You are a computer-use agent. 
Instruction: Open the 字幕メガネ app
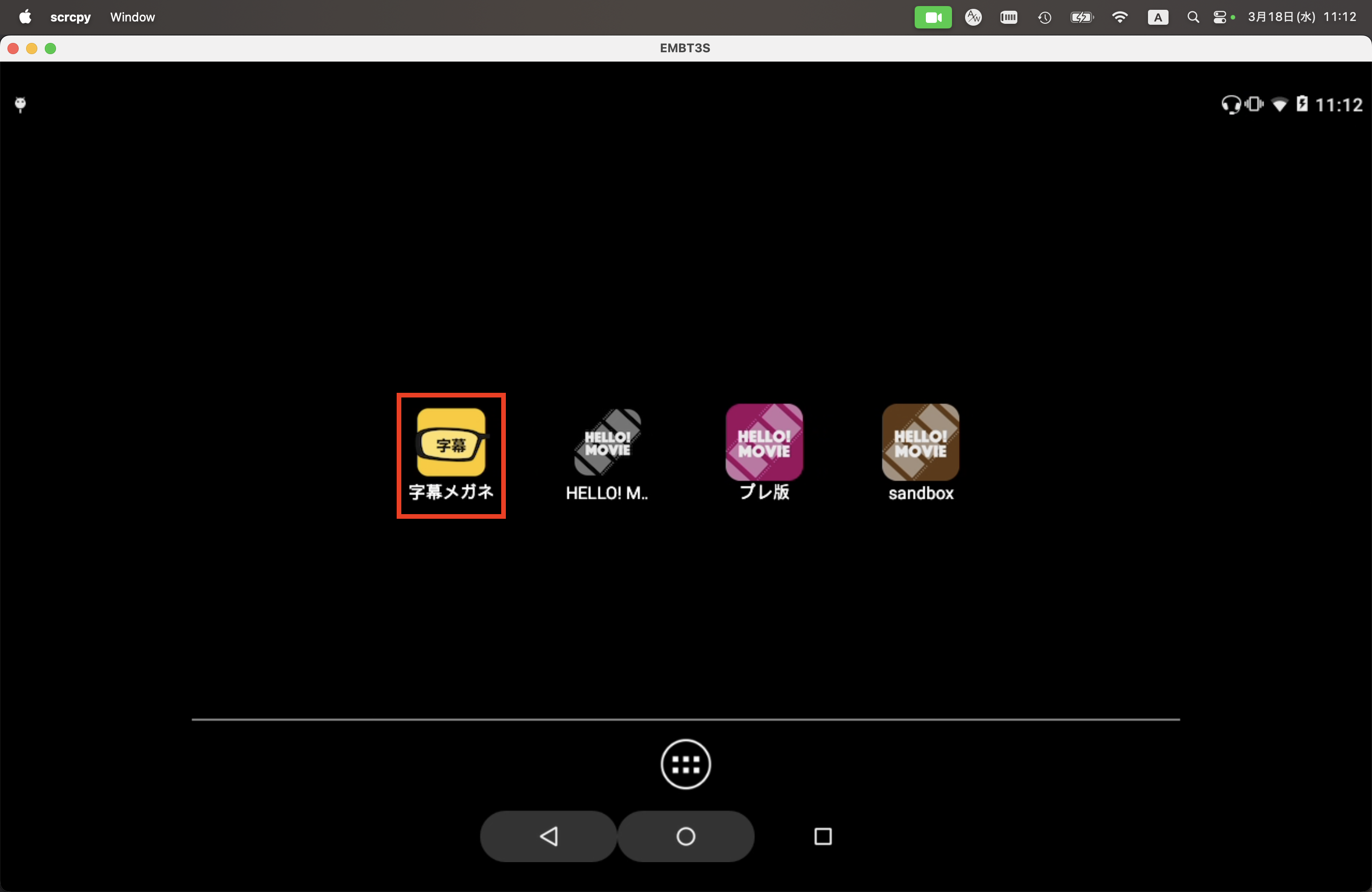click(x=451, y=443)
